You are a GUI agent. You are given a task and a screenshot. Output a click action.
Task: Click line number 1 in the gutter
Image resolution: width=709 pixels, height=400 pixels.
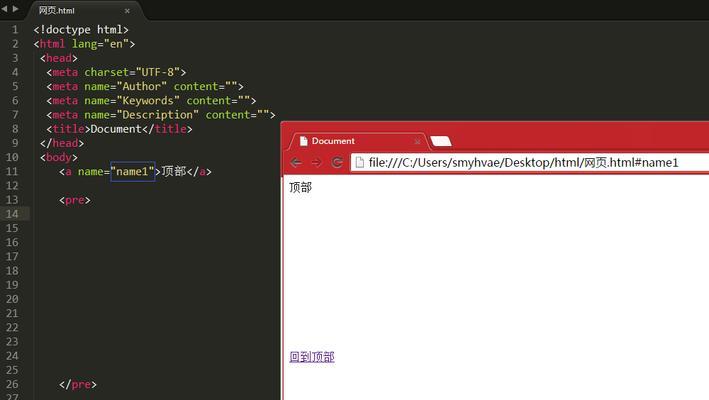[x=15, y=30]
